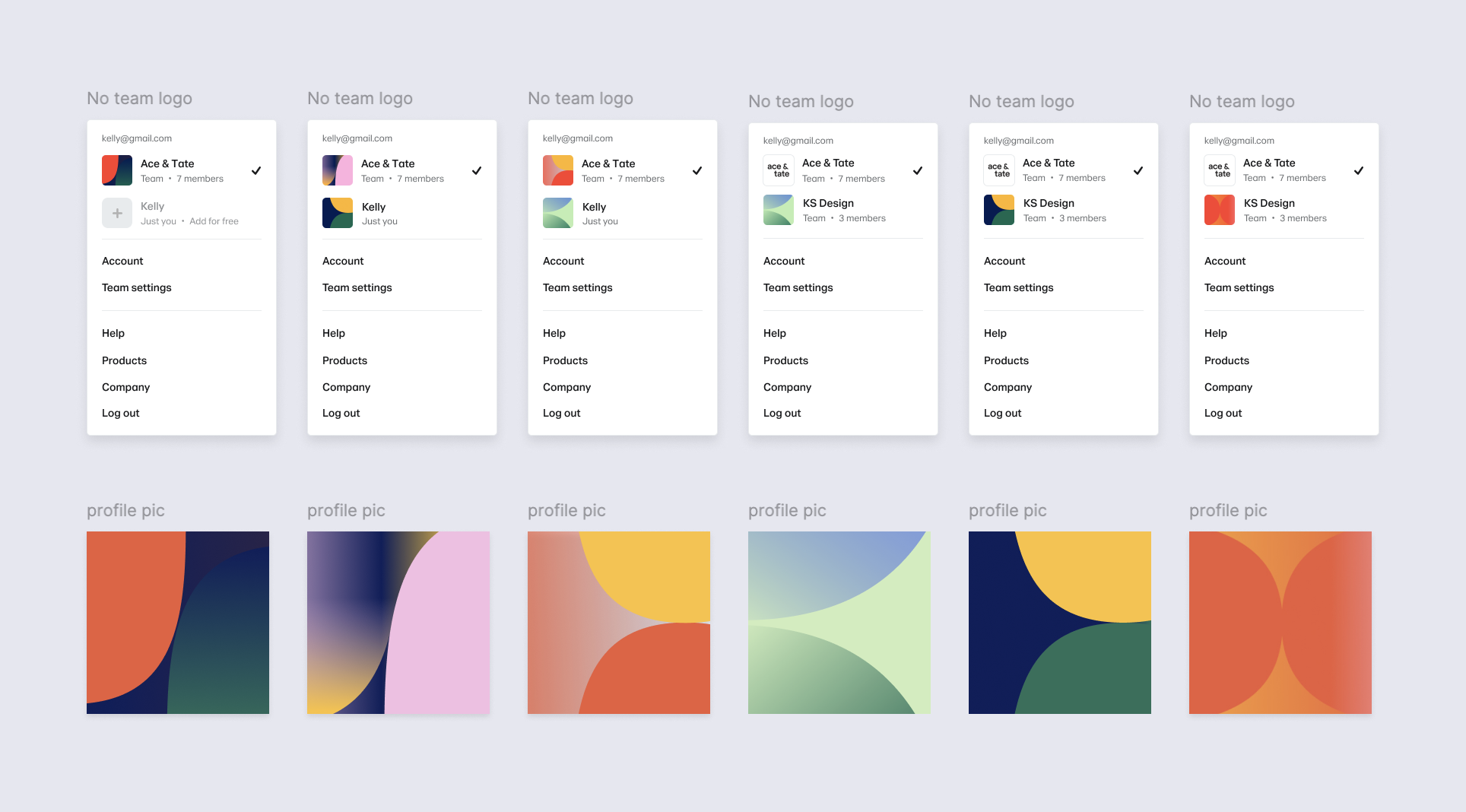Click the red and navy Ace & Tate avatar in the first card
This screenshot has height=812, width=1466.
click(117, 170)
